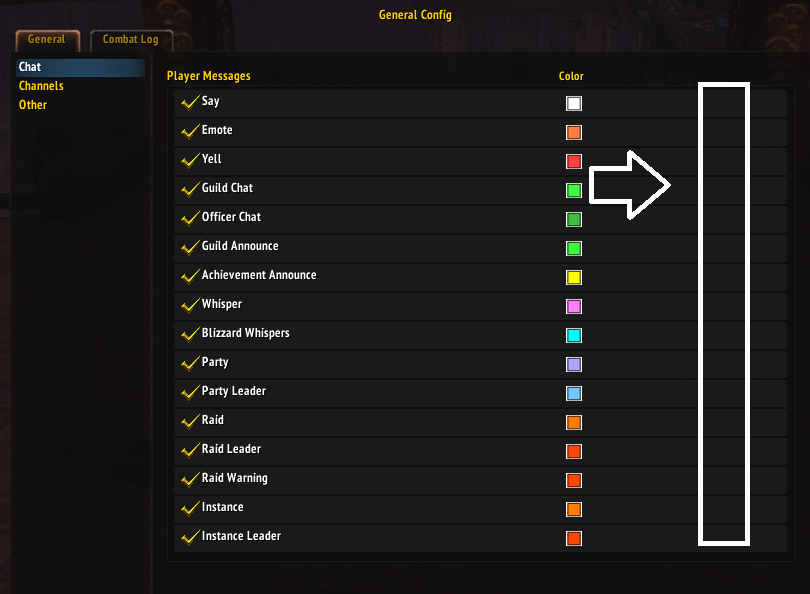This screenshot has width=810, height=594.
Task: Change the Party Leader color
Action: click(x=571, y=392)
